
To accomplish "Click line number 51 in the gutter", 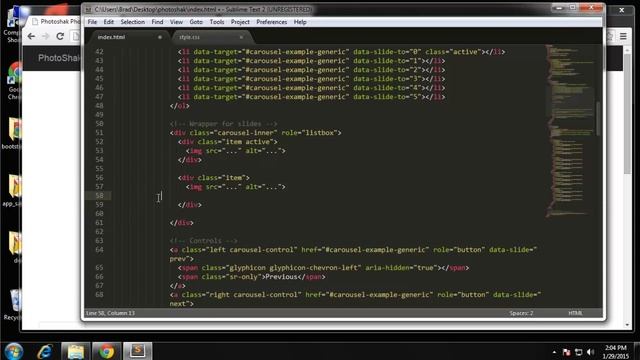I will click(x=99, y=133).
